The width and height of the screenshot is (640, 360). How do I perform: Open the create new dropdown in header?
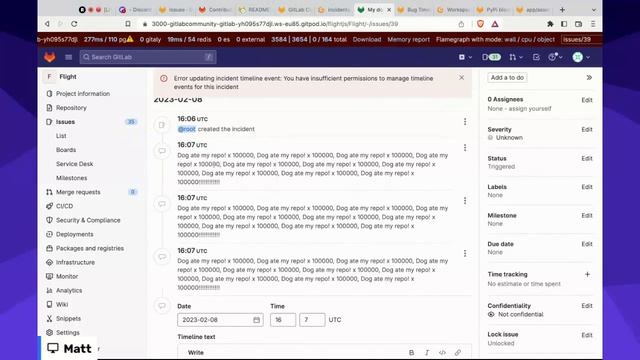(465, 57)
